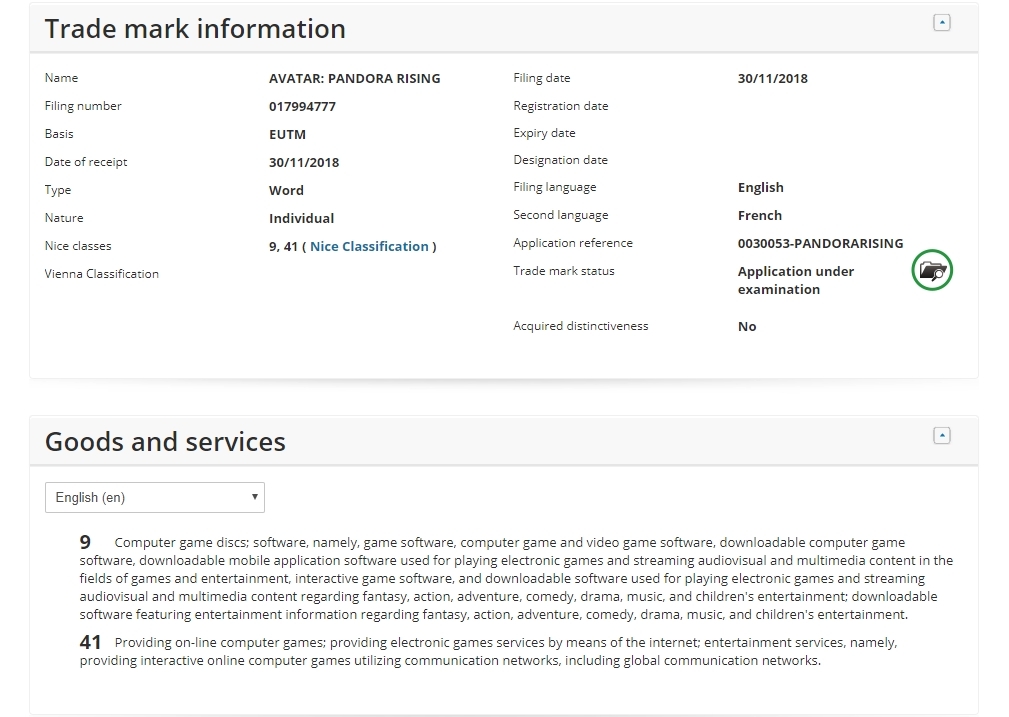The width and height of the screenshot is (1009, 717).
Task: Click the class 9 goods description text
Action: 516,578
